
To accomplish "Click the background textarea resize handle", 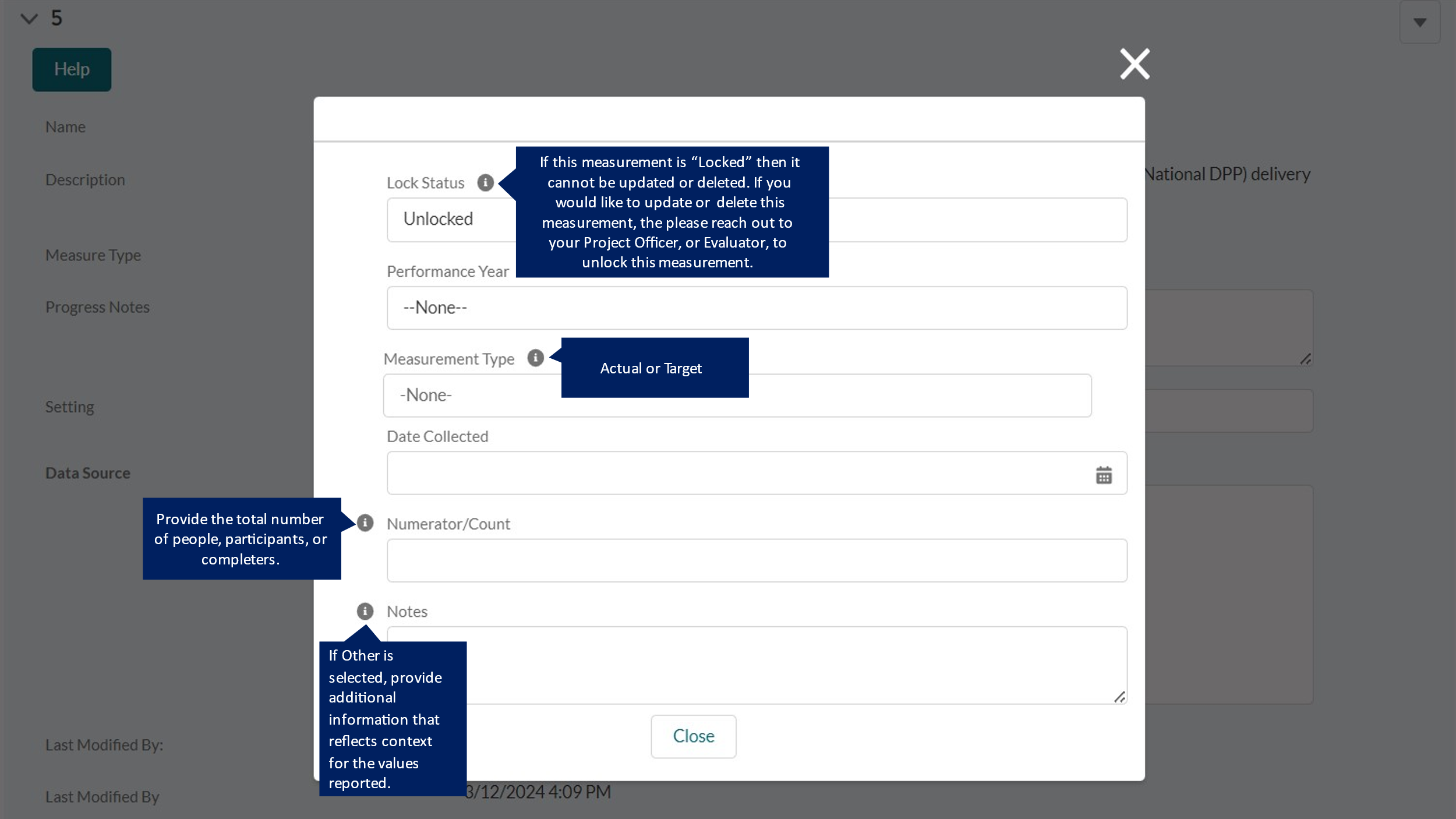I will pos(1305,359).
